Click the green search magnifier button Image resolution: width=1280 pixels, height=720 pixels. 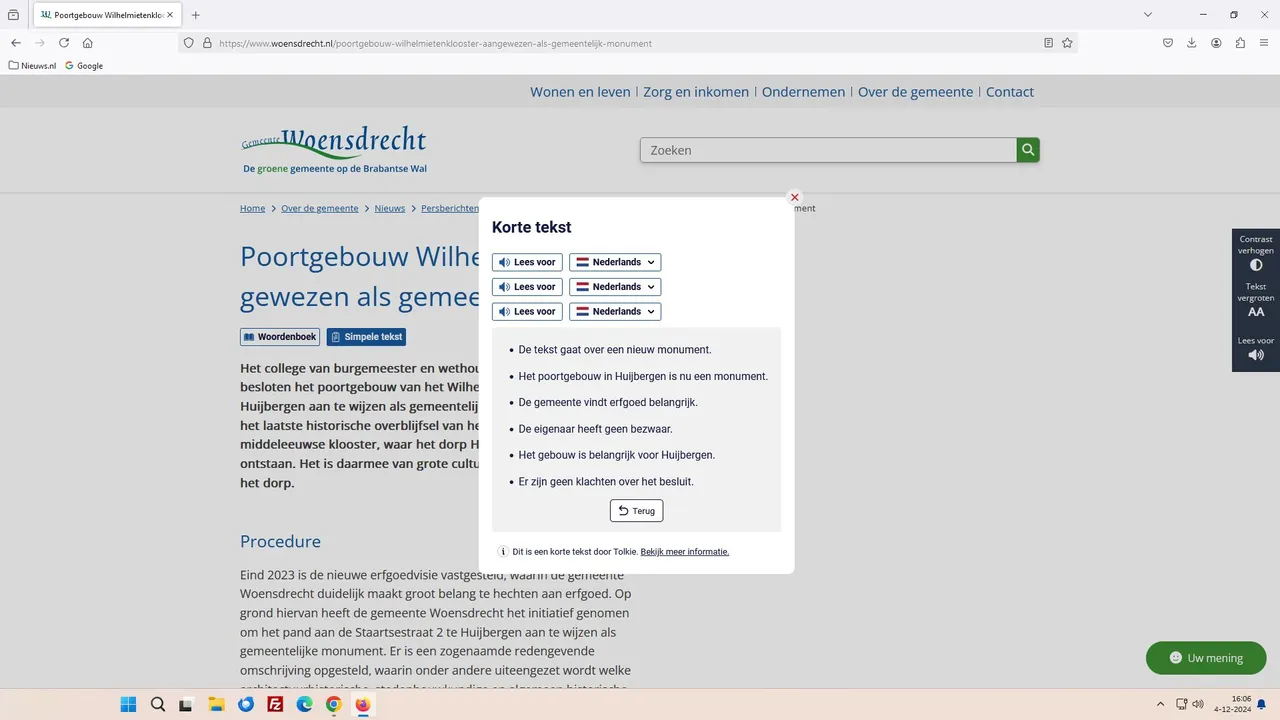pos(1028,150)
